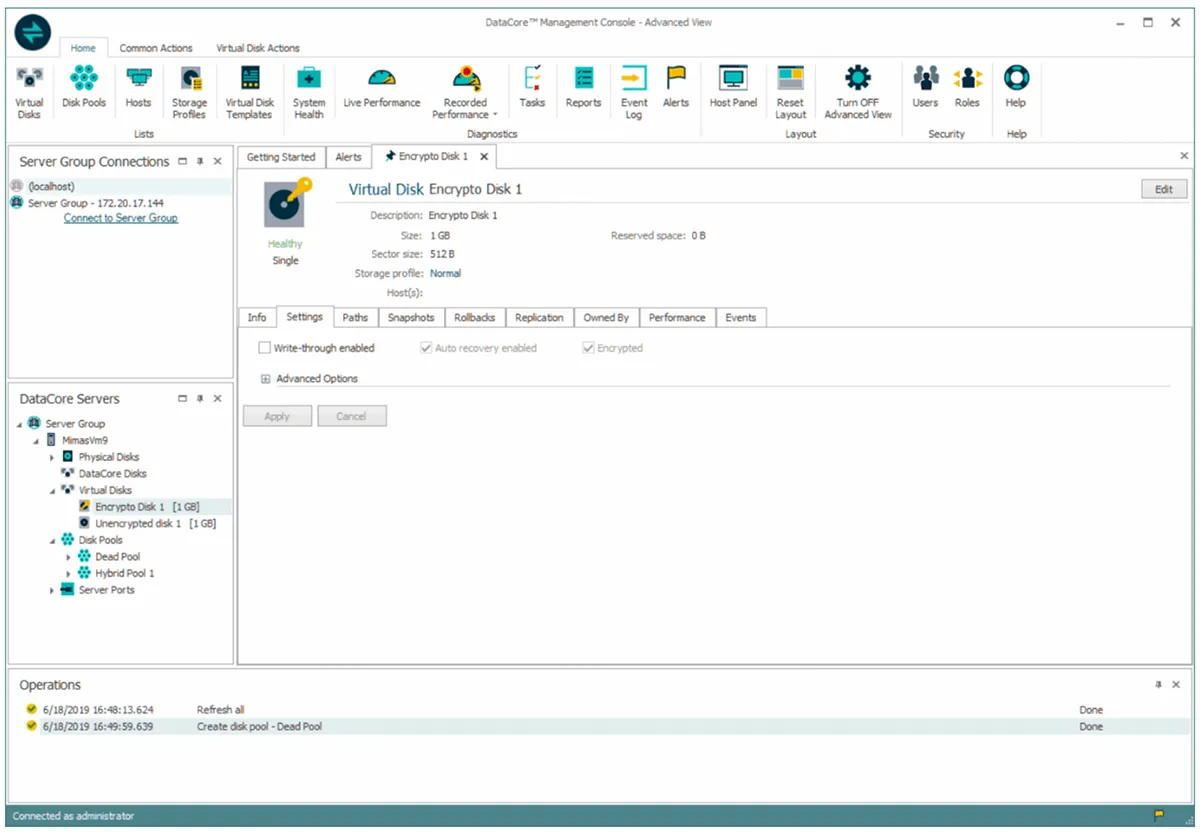Click the status bar alert flag
Viewport: 1200px width, 832px height.
point(1159,816)
